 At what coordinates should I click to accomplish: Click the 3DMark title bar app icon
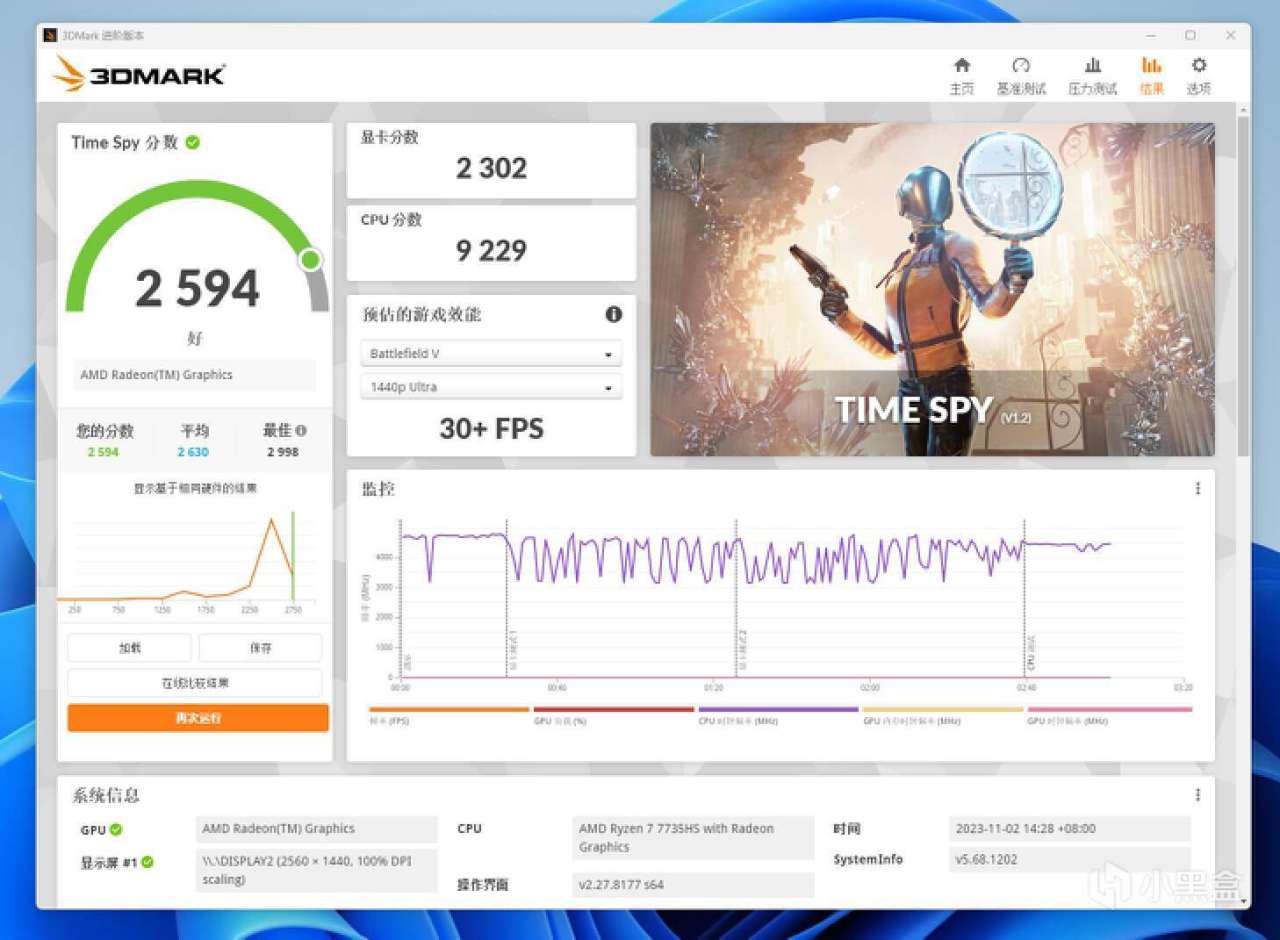click(x=50, y=35)
